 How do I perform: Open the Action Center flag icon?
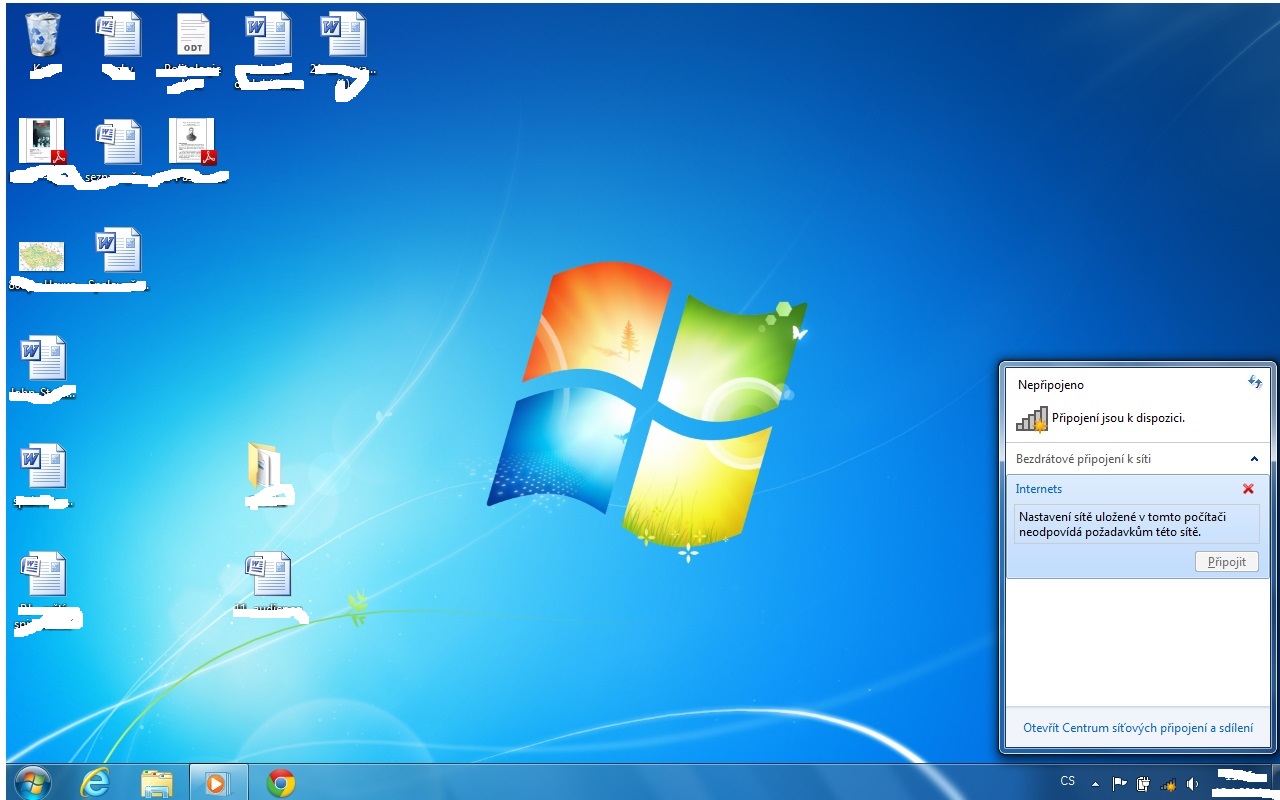click(1120, 783)
